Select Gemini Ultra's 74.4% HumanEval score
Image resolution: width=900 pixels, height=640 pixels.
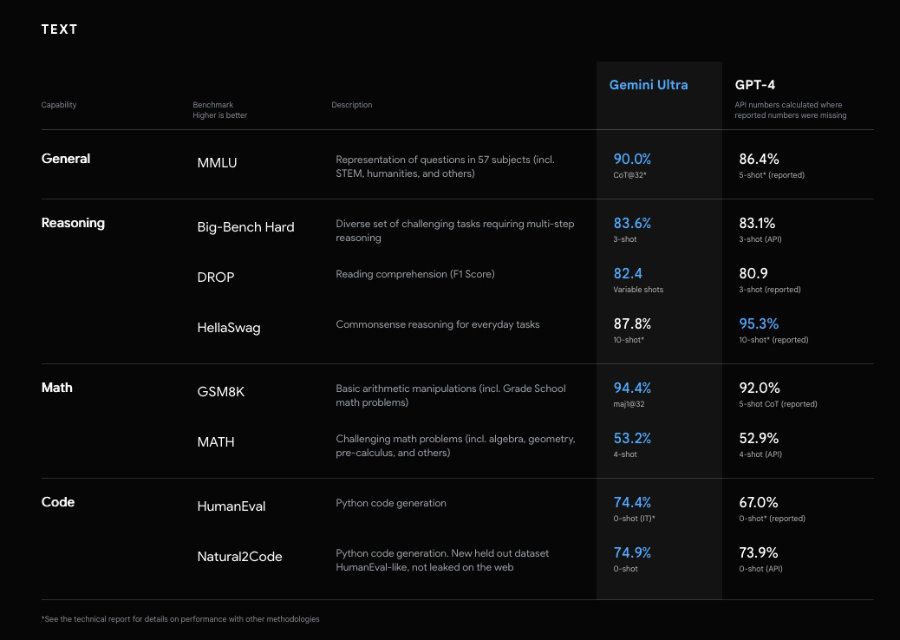click(x=632, y=502)
